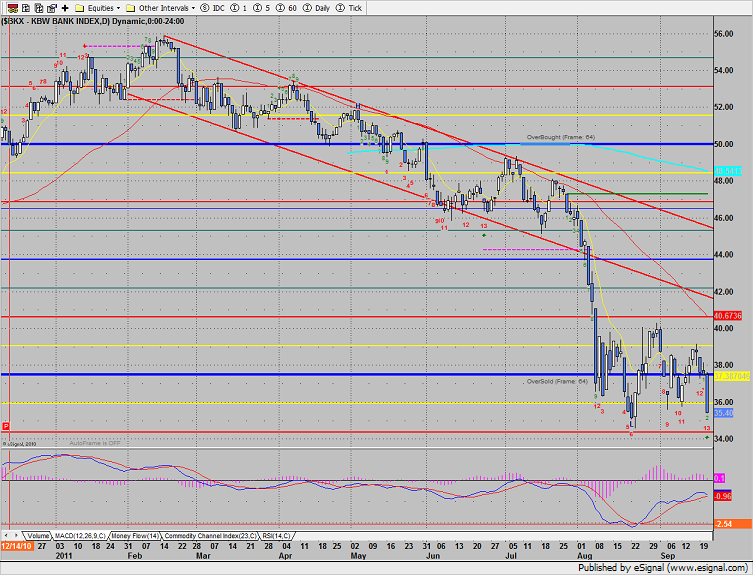Click the Sep month label on the time axis
This screenshot has height=575, width=753.
pos(668,556)
